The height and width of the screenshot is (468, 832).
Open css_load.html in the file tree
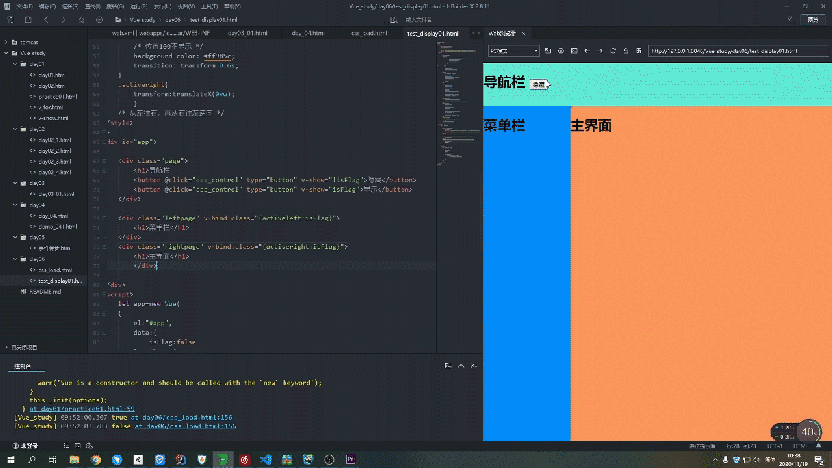(x=55, y=270)
